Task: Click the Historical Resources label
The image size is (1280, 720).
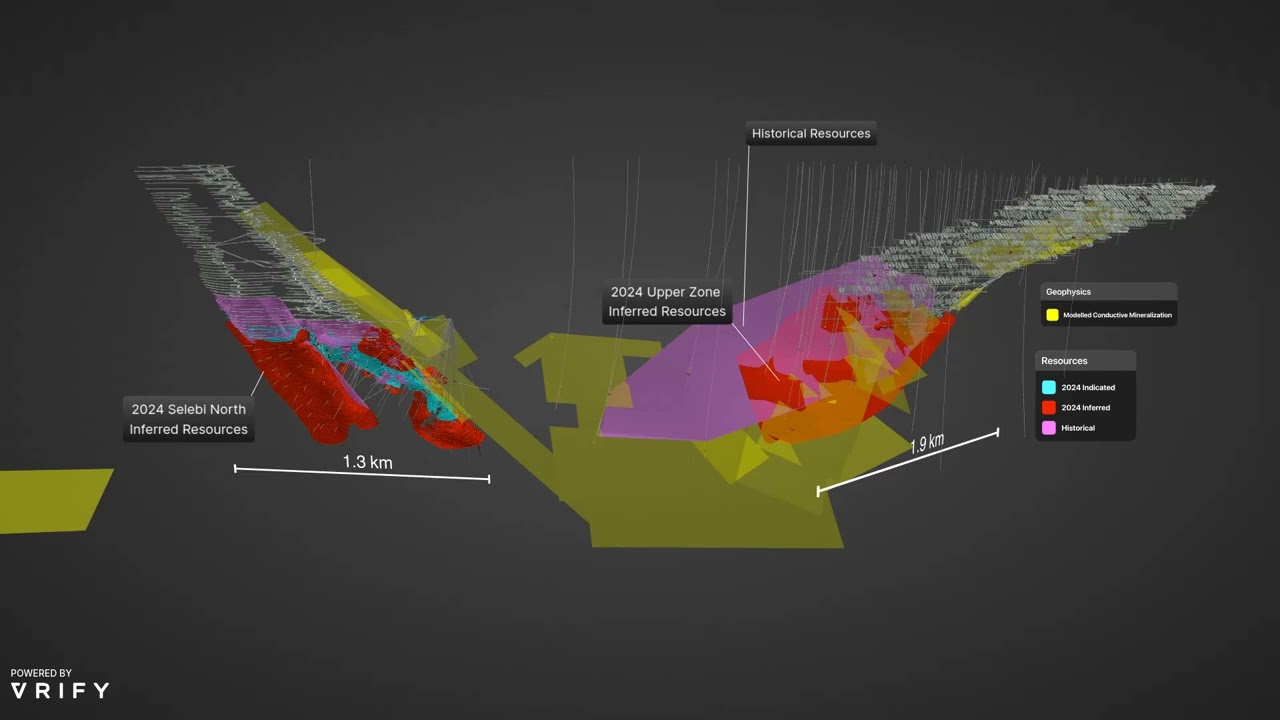Action: click(x=811, y=133)
